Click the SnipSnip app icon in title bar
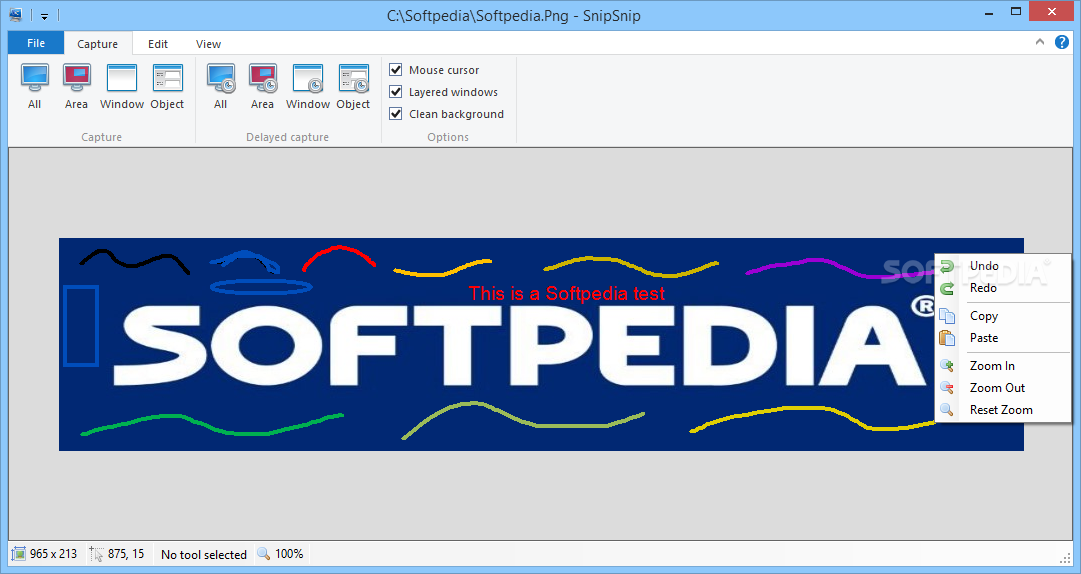This screenshot has width=1081, height=574. coord(15,14)
